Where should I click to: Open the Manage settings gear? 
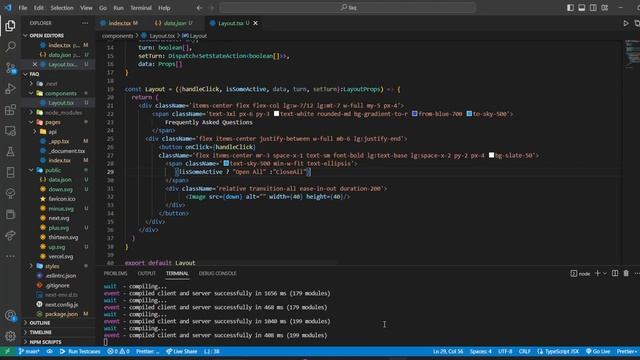[x=10, y=336]
